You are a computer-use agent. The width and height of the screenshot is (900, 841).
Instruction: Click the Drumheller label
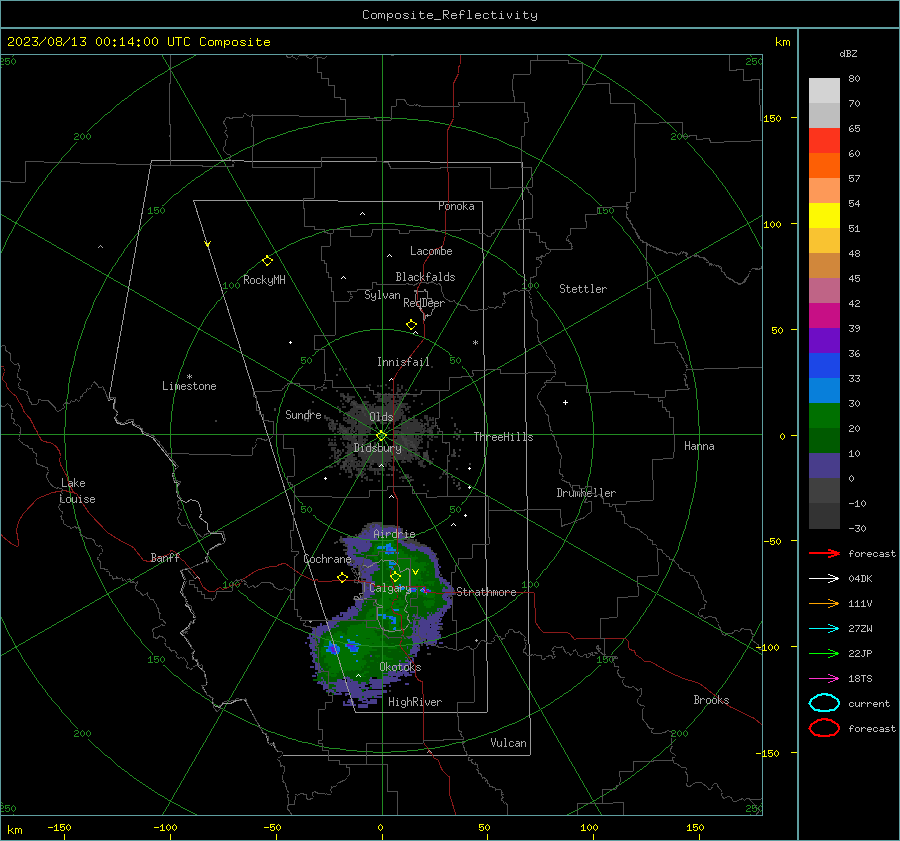point(586,493)
